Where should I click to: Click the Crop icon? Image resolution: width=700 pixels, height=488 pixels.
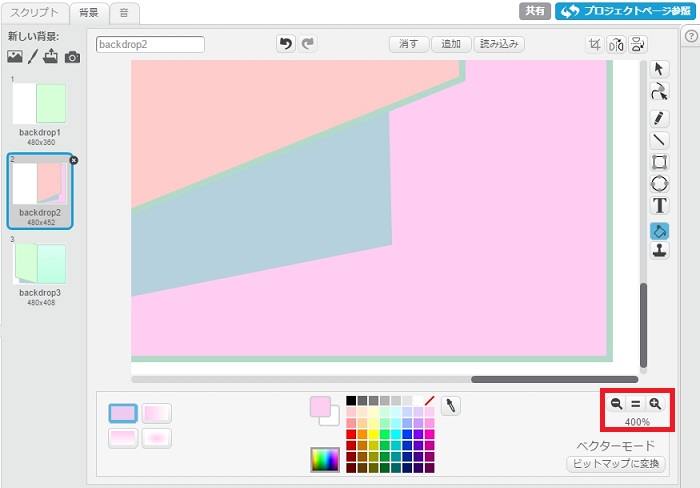coord(594,44)
